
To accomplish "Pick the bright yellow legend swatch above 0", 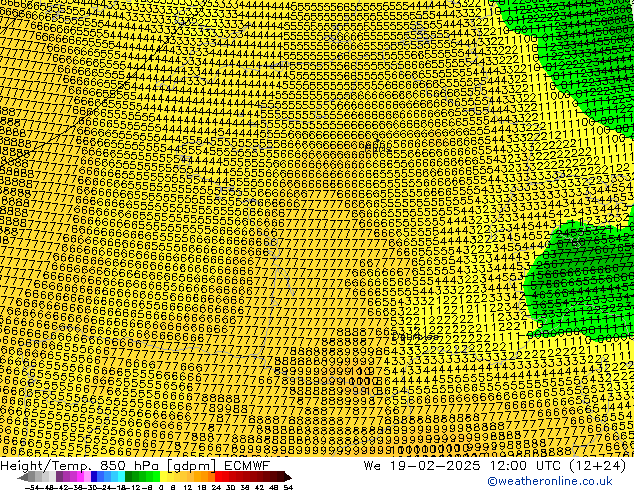I will click(x=163, y=477).
